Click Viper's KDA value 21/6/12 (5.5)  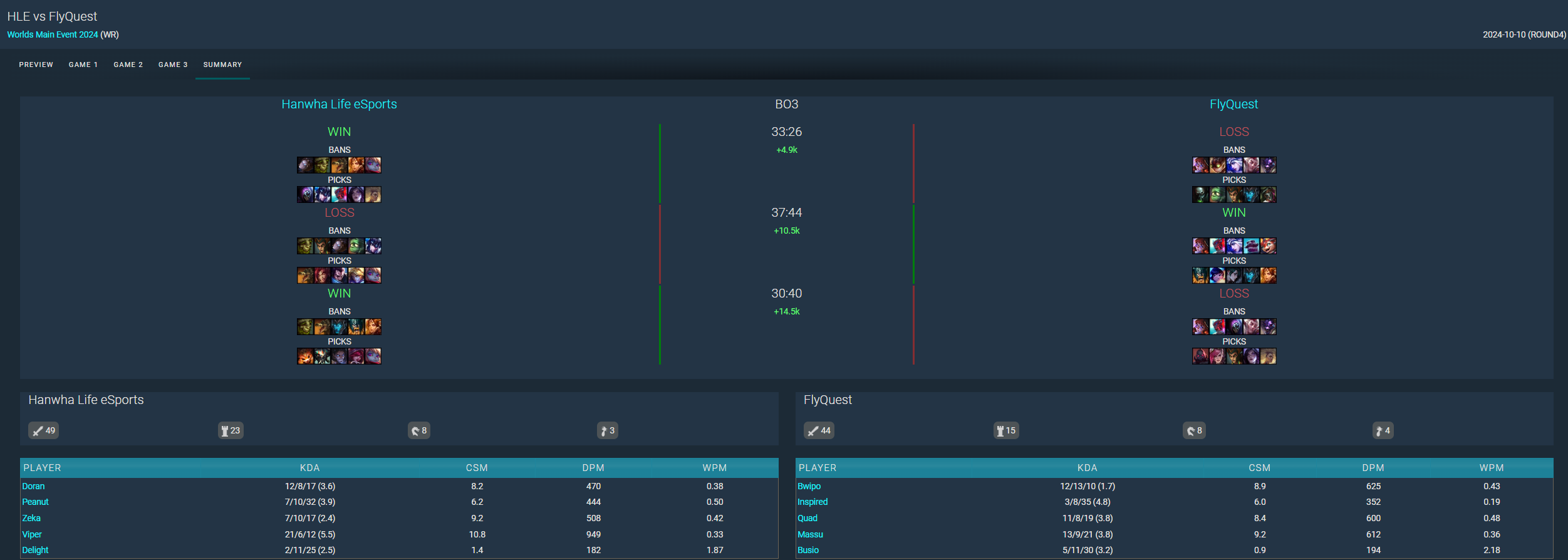click(x=310, y=534)
